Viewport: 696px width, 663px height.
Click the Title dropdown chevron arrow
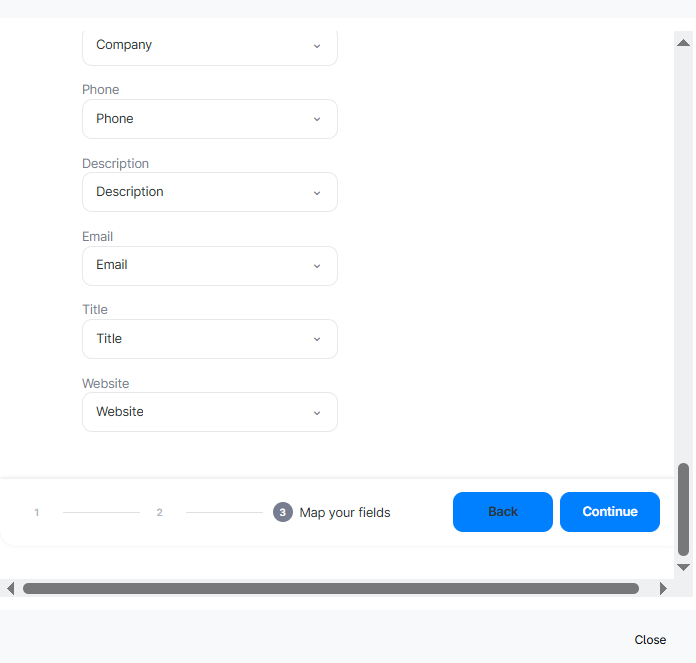[317, 340]
